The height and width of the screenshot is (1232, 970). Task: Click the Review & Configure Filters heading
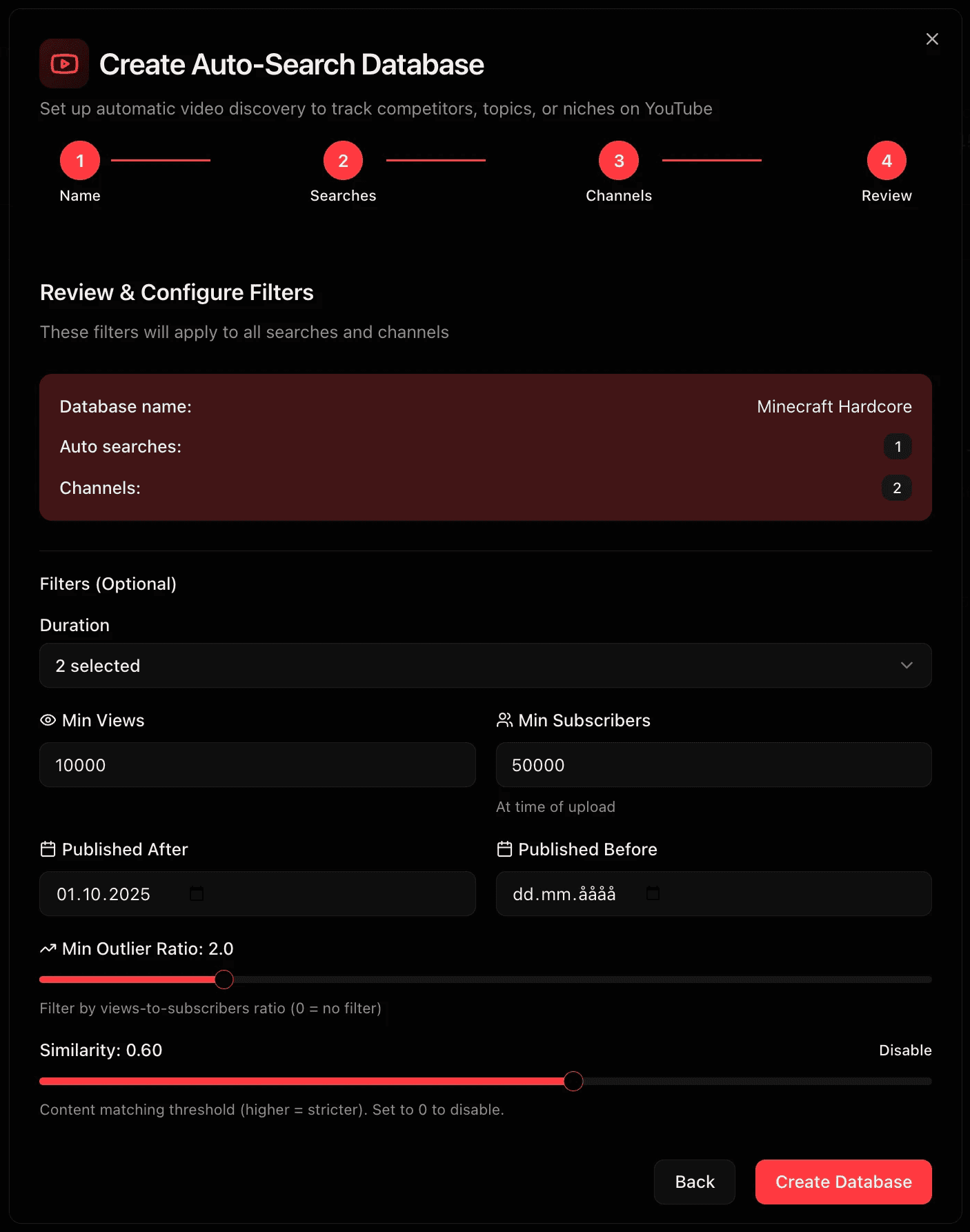(x=177, y=292)
